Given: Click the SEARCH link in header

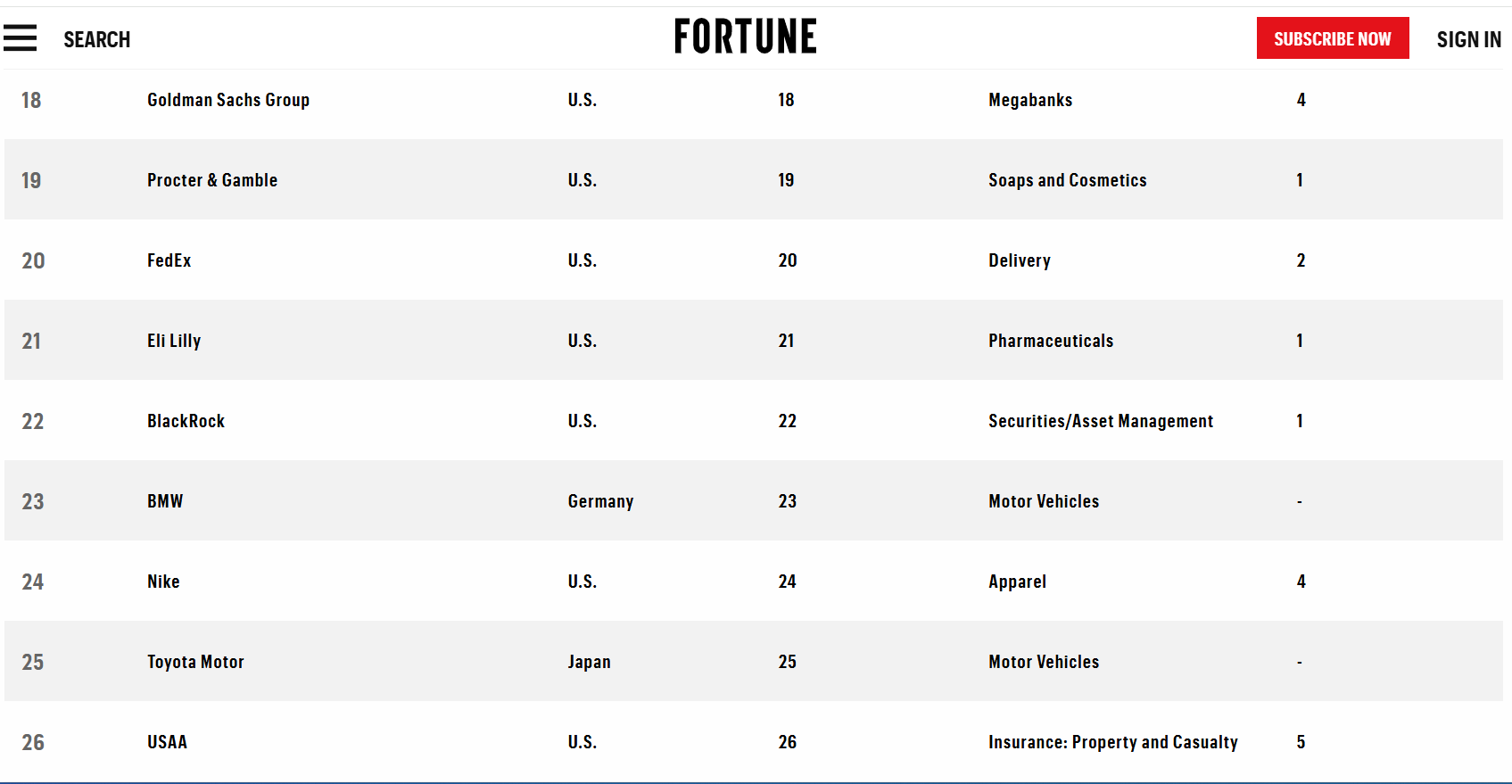Looking at the screenshot, I should click(97, 39).
